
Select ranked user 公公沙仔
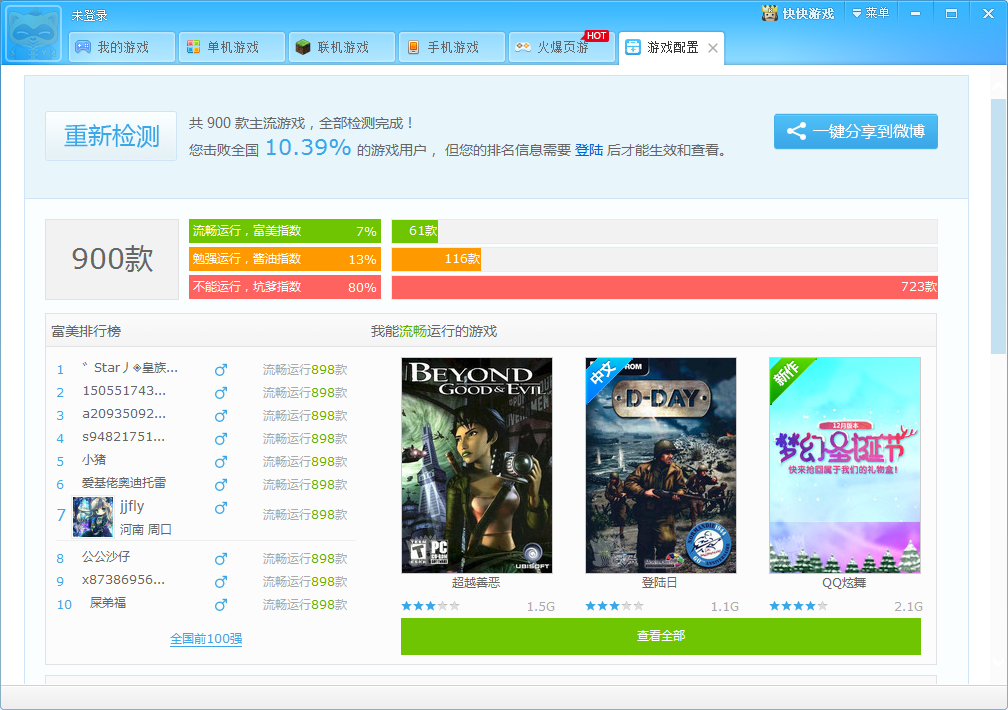pyautogui.click(x=106, y=557)
